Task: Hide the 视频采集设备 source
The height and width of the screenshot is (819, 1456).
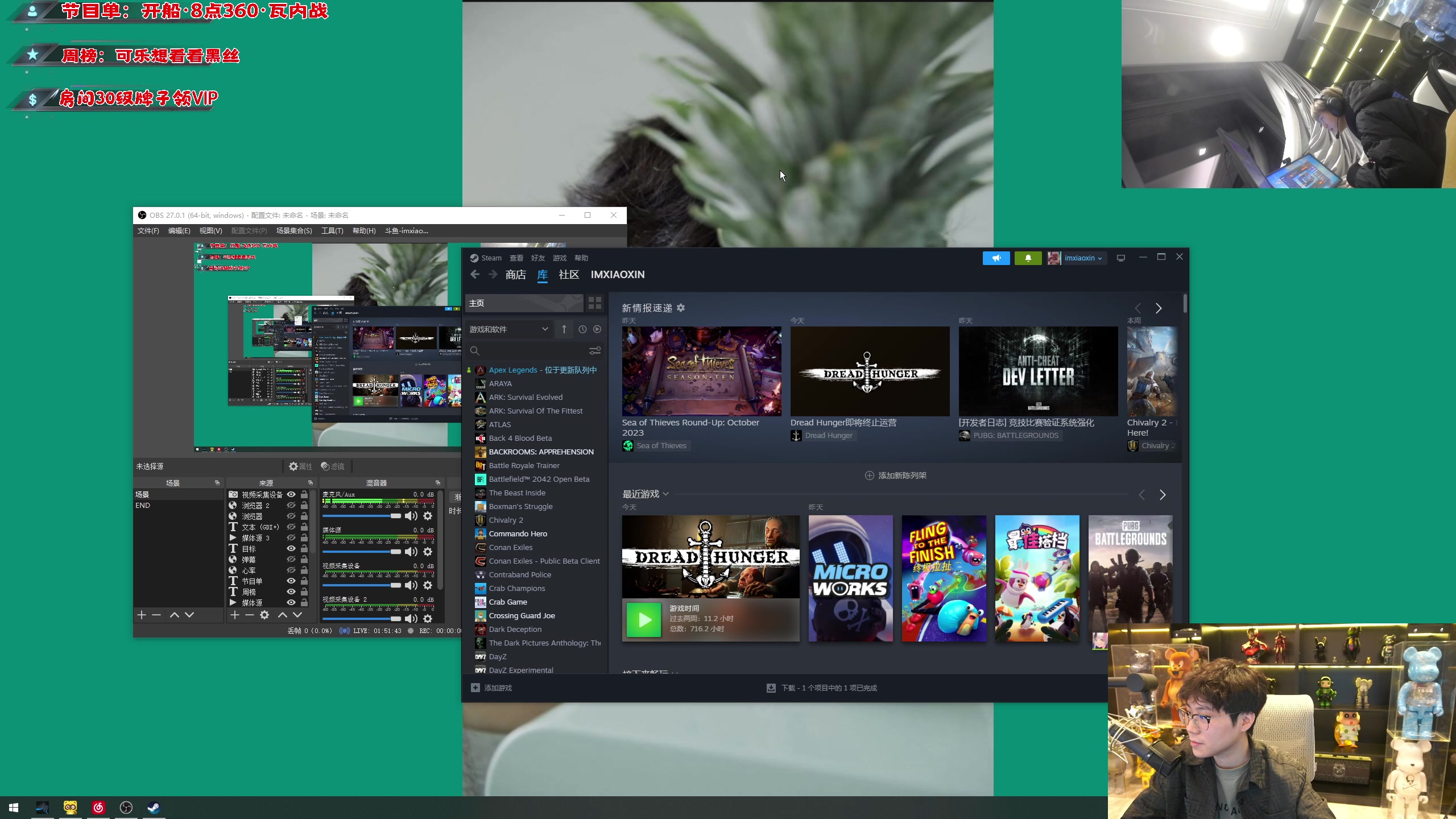Action: 291,495
